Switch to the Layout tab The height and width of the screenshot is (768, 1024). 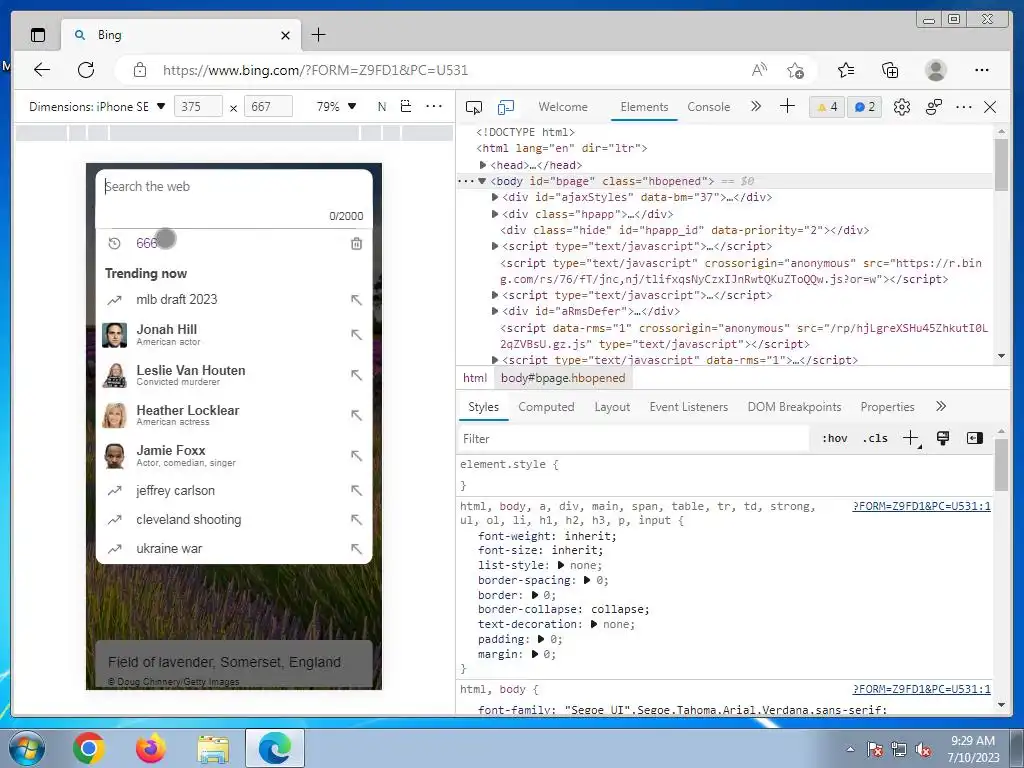pos(612,407)
